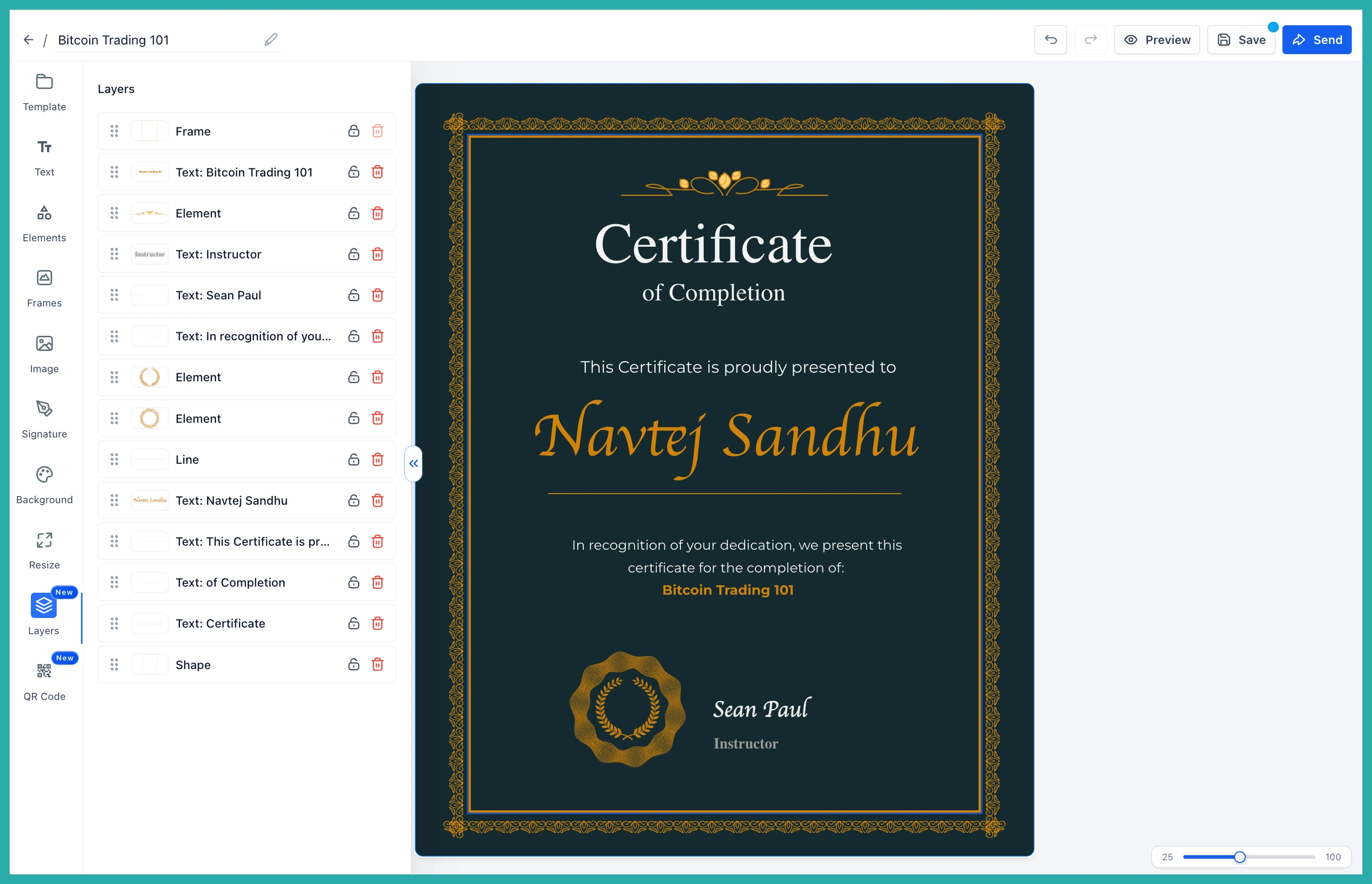The image size is (1372, 884).
Task: Open the Text tool panel
Action: click(44, 158)
